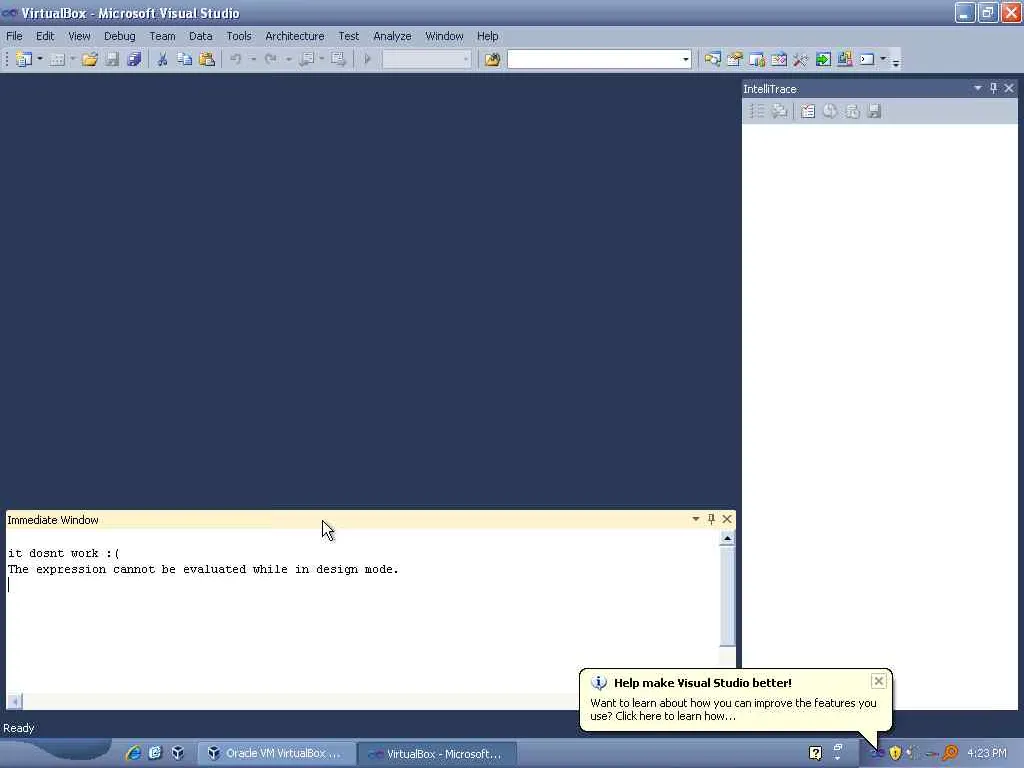
Task: Click the Open File folder icon
Action: [x=89, y=59]
